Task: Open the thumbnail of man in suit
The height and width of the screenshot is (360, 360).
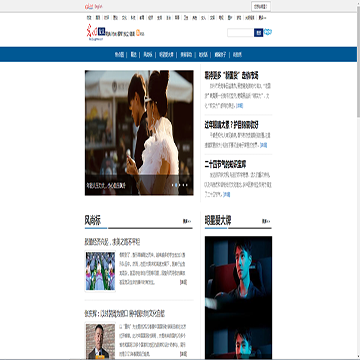Action: click(x=100, y=341)
